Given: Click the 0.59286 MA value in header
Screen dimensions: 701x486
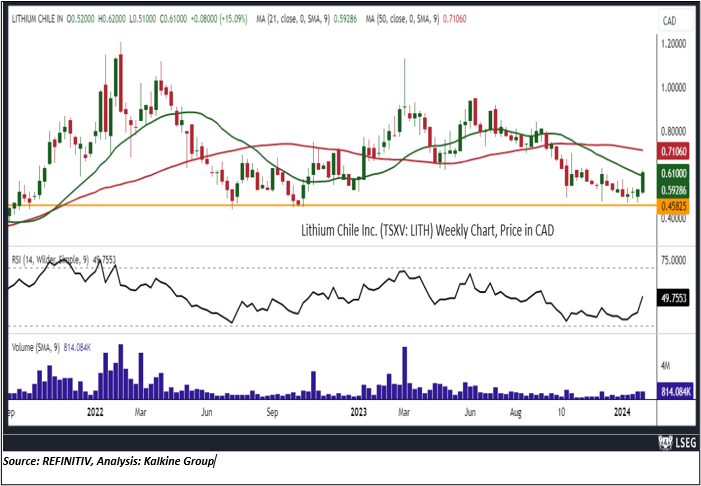Looking at the screenshot, I should (x=345, y=20).
